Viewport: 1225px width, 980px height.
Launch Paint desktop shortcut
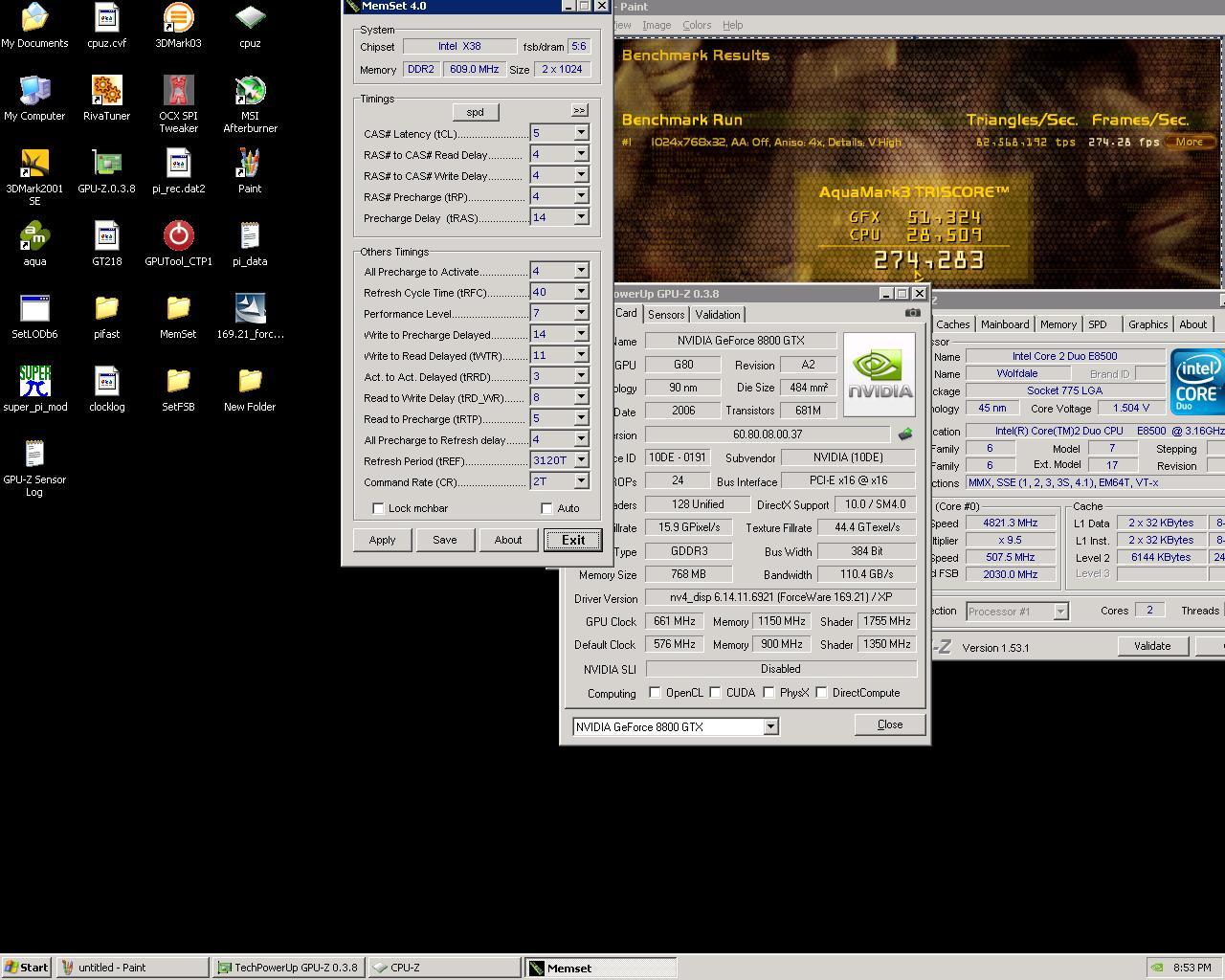pos(250,171)
